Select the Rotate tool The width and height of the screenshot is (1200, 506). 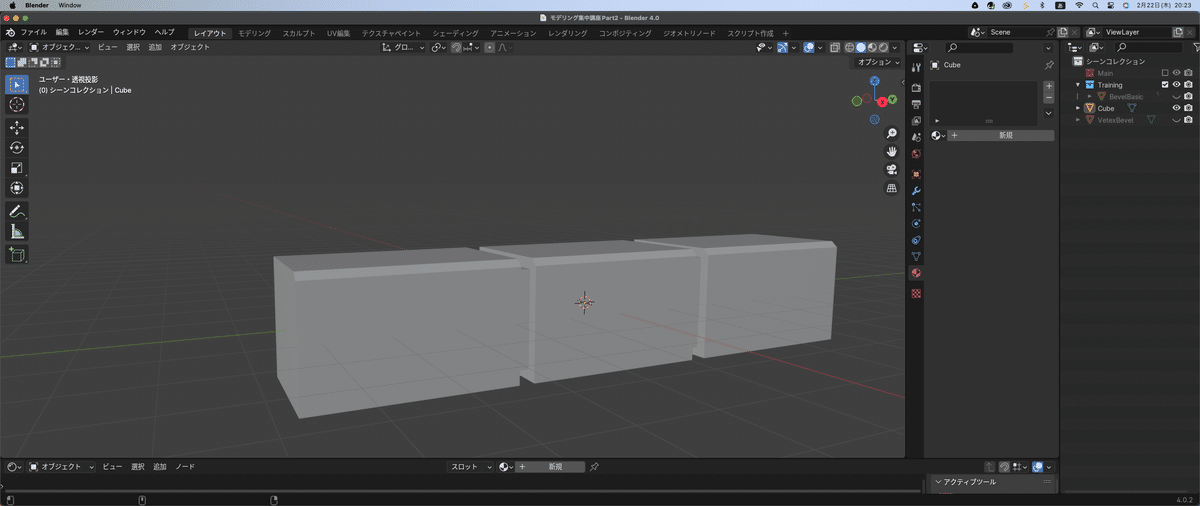tap(17, 148)
